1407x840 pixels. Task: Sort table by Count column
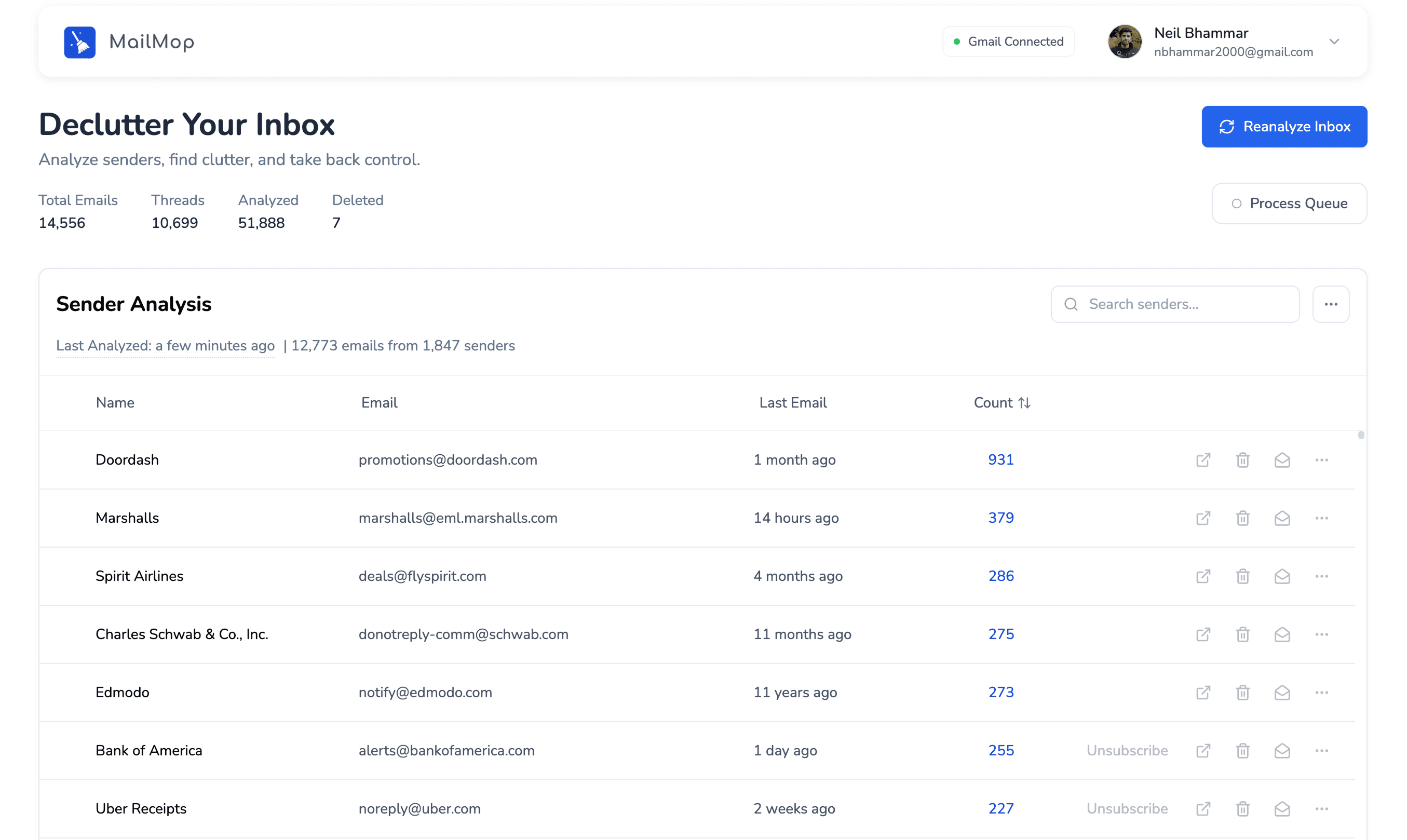tap(1002, 402)
